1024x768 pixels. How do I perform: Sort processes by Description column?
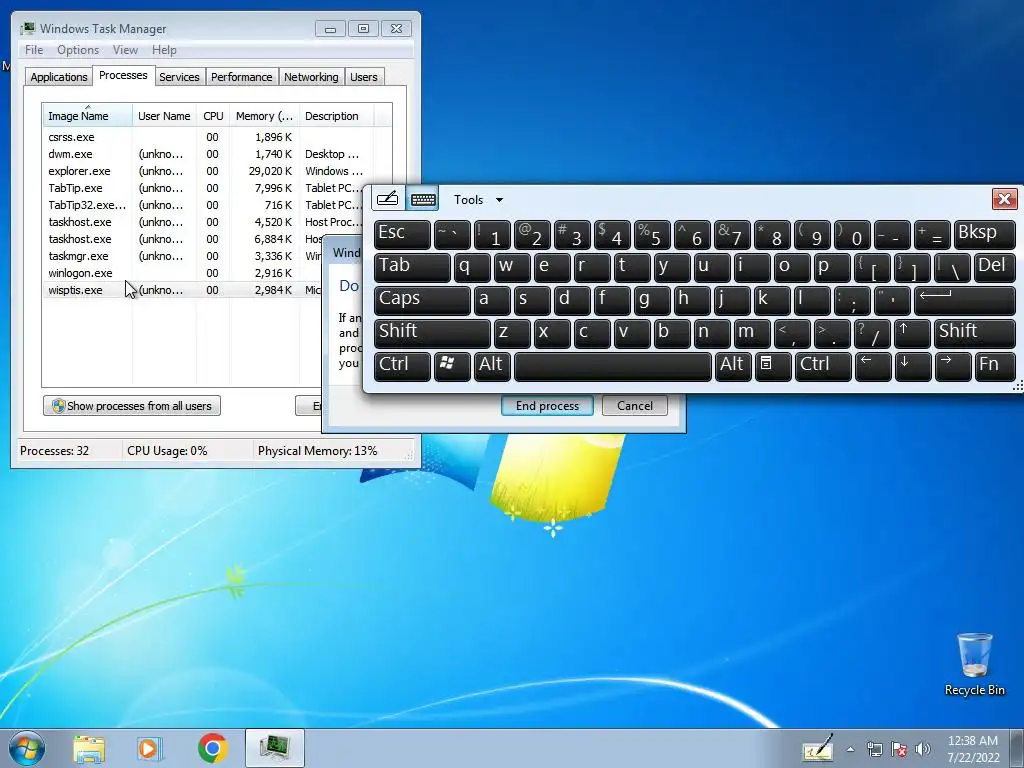click(x=336, y=116)
